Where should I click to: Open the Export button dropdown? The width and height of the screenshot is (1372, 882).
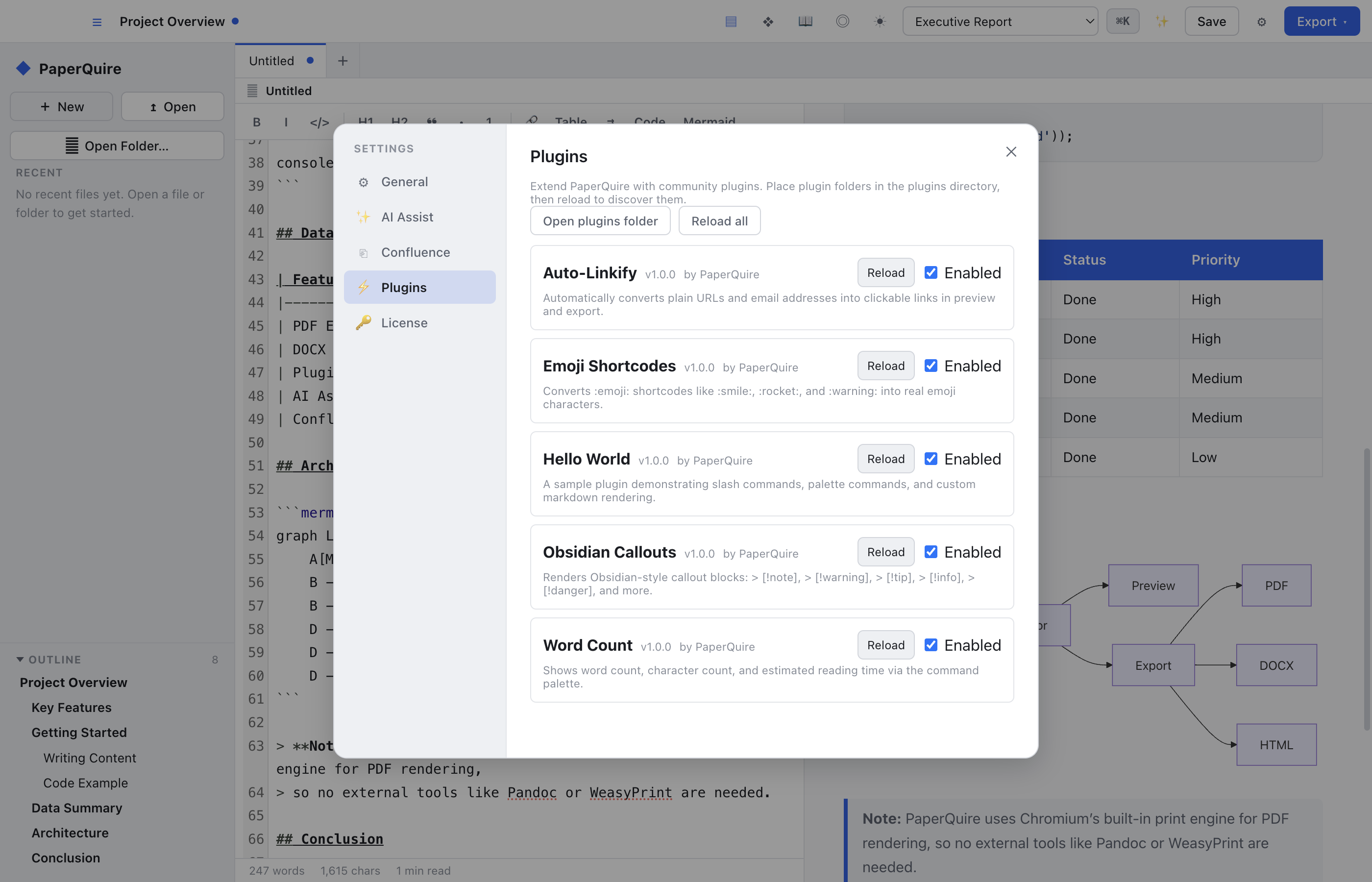coord(1321,22)
